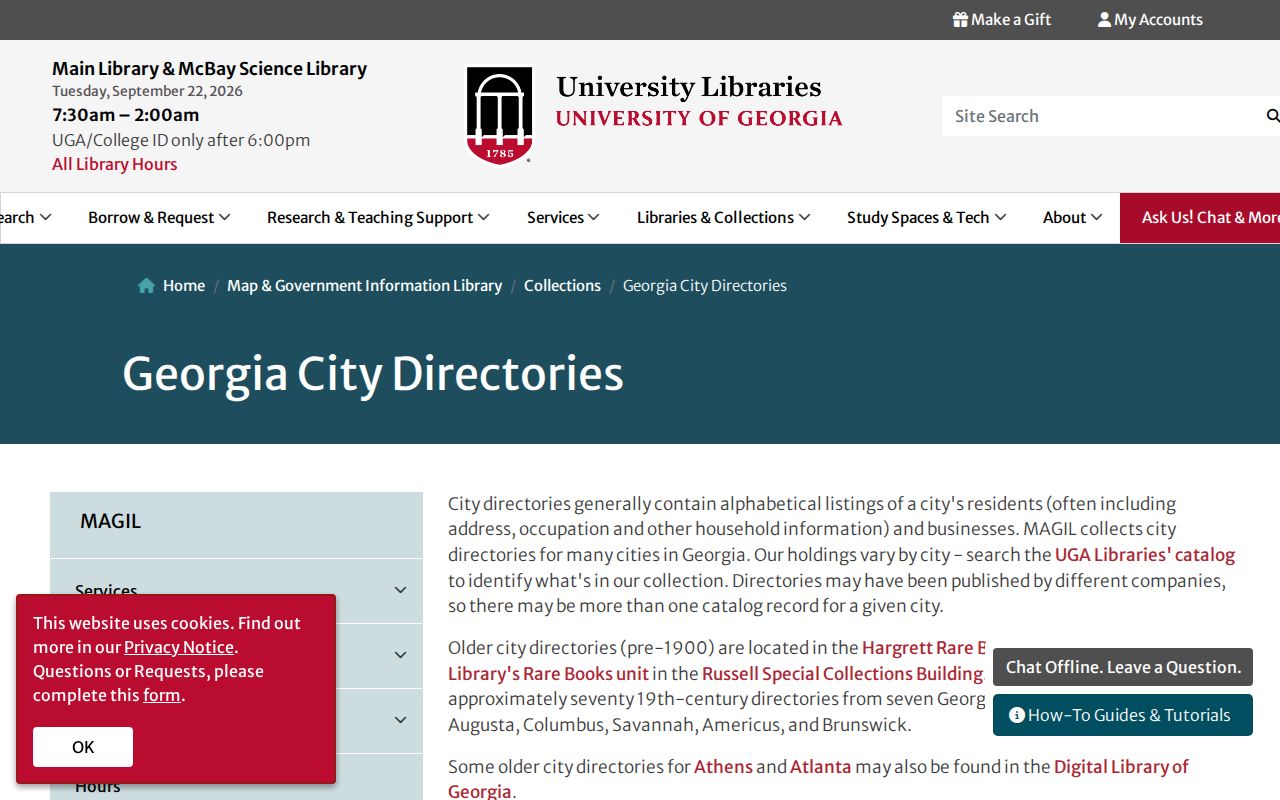
Task: Open the Privacy Notice link
Action: [179, 647]
